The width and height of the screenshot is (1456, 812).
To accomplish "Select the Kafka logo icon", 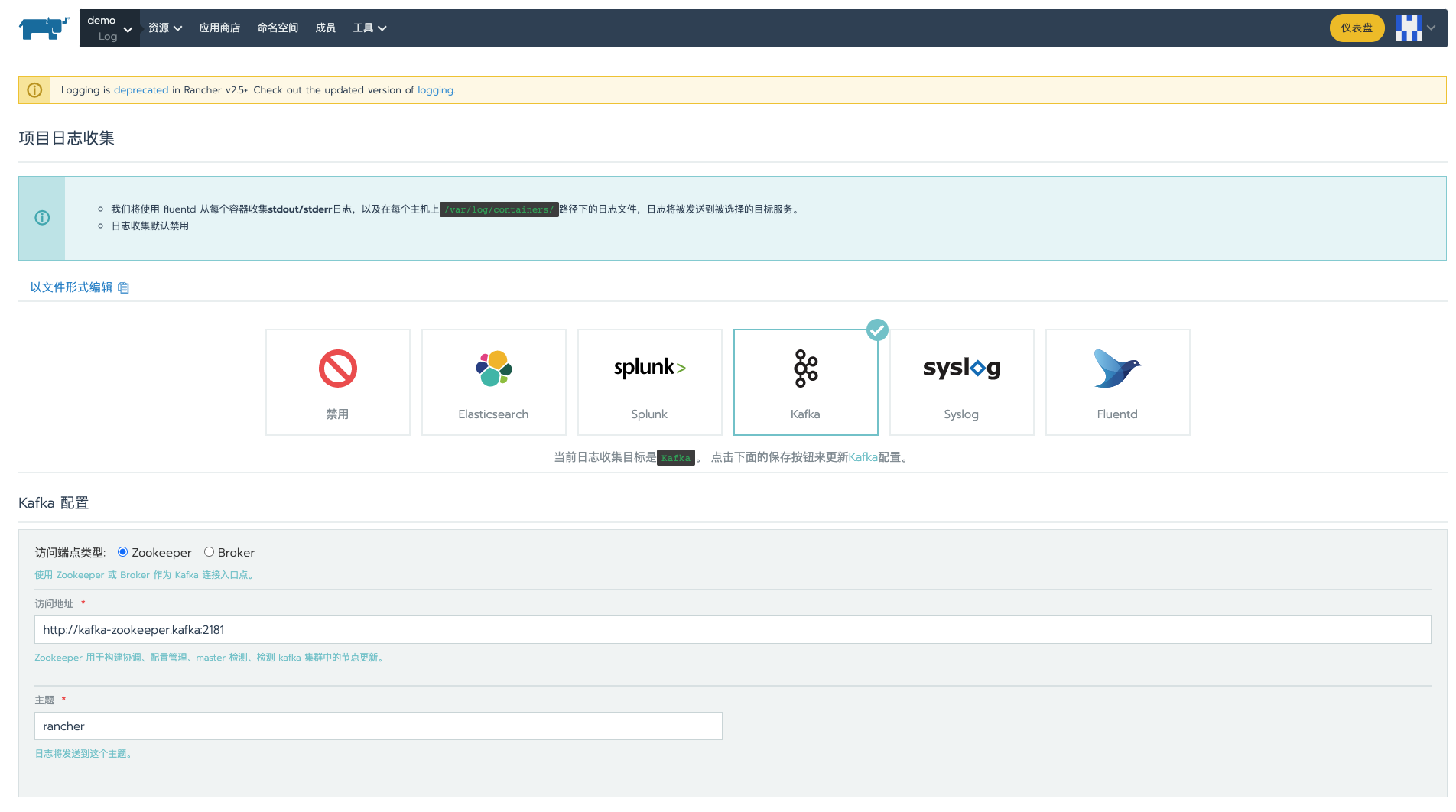I will pos(806,369).
